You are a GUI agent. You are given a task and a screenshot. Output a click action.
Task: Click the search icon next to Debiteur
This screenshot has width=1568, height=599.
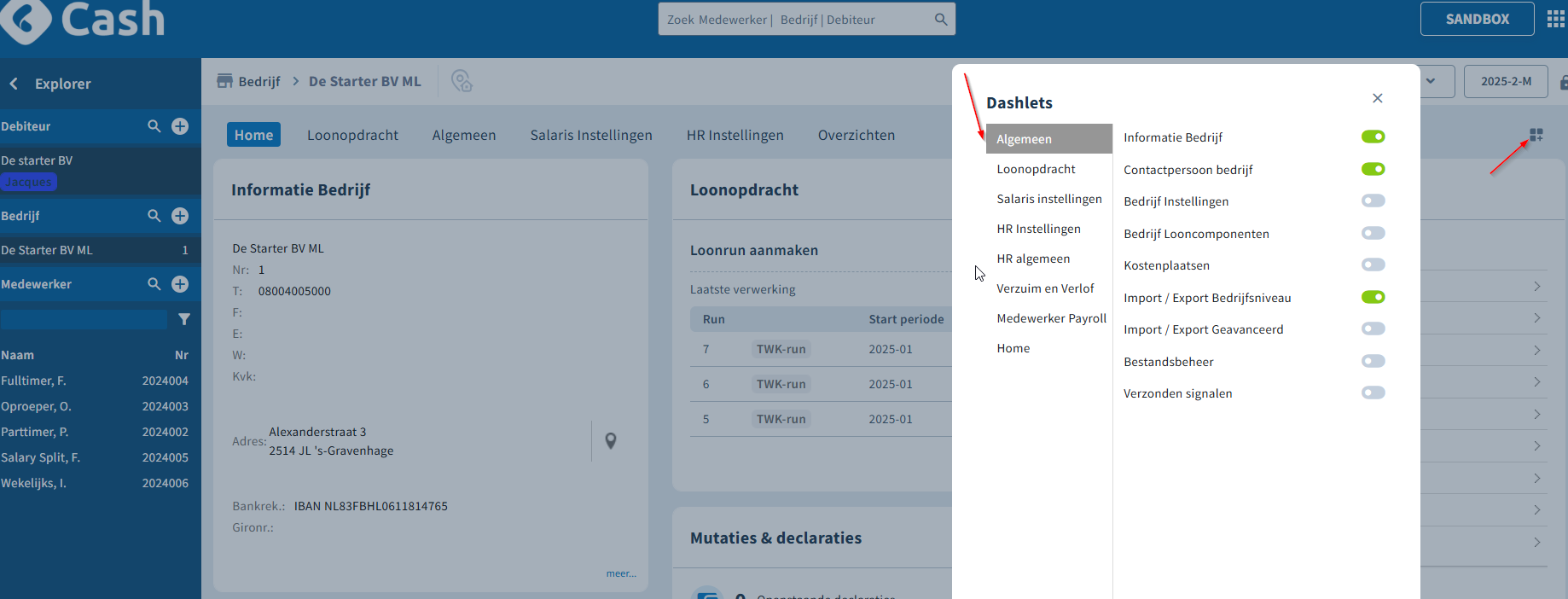(x=154, y=126)
